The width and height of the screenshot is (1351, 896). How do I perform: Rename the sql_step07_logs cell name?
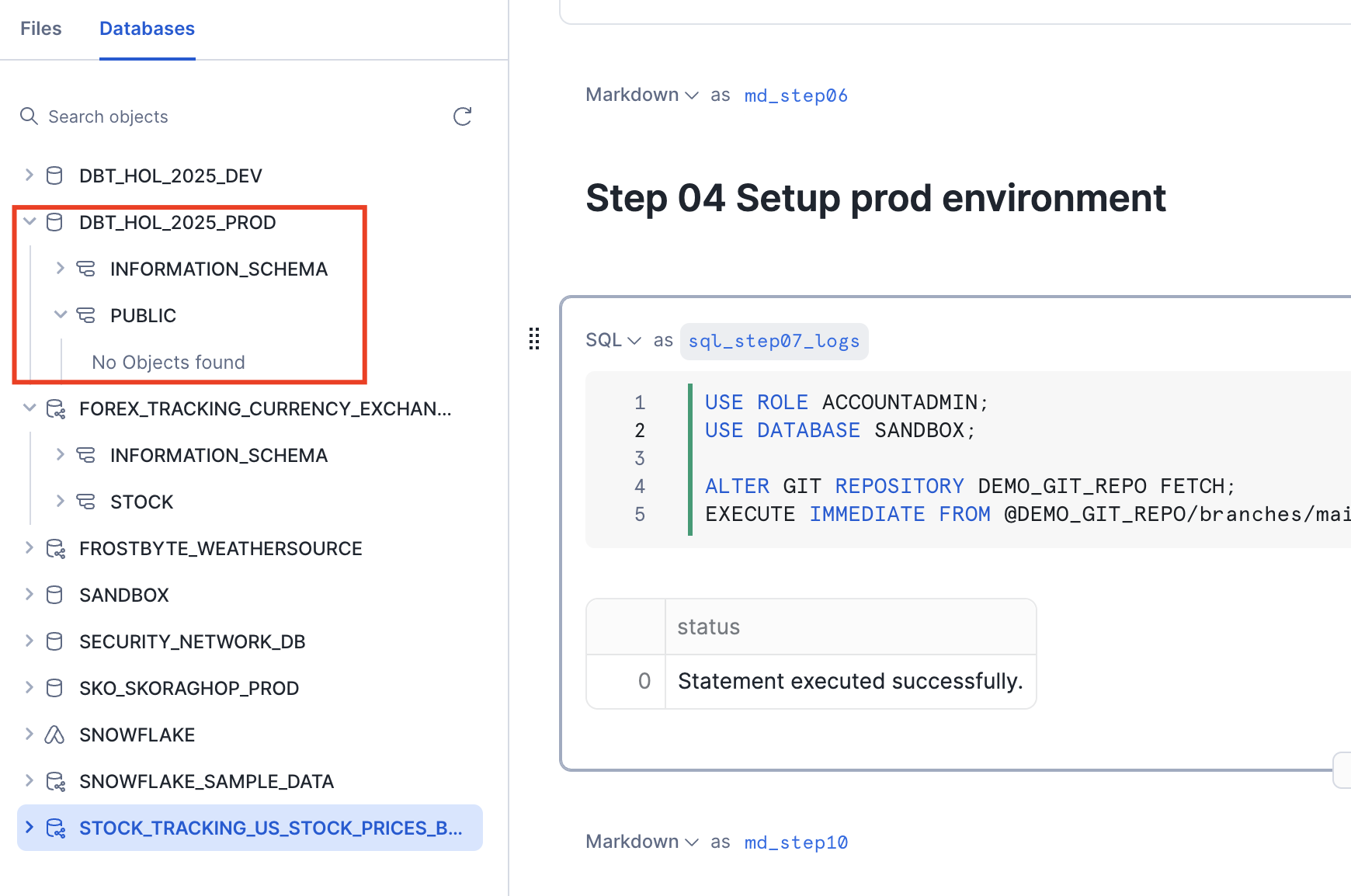(773, 342)
